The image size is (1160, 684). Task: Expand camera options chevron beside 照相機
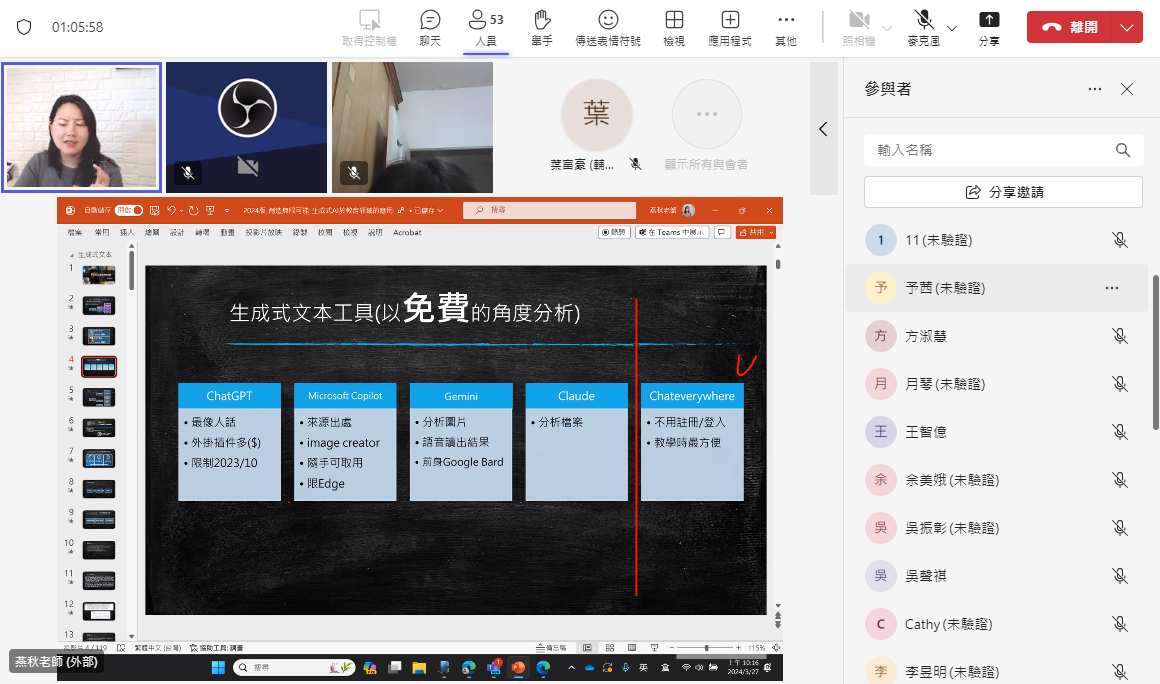tap(887, 28)
